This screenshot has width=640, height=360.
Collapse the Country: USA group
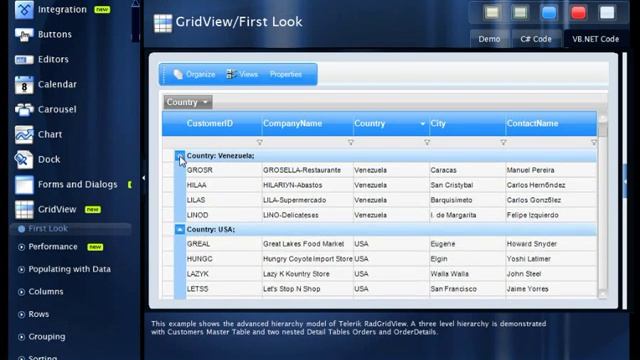(180, 229)
